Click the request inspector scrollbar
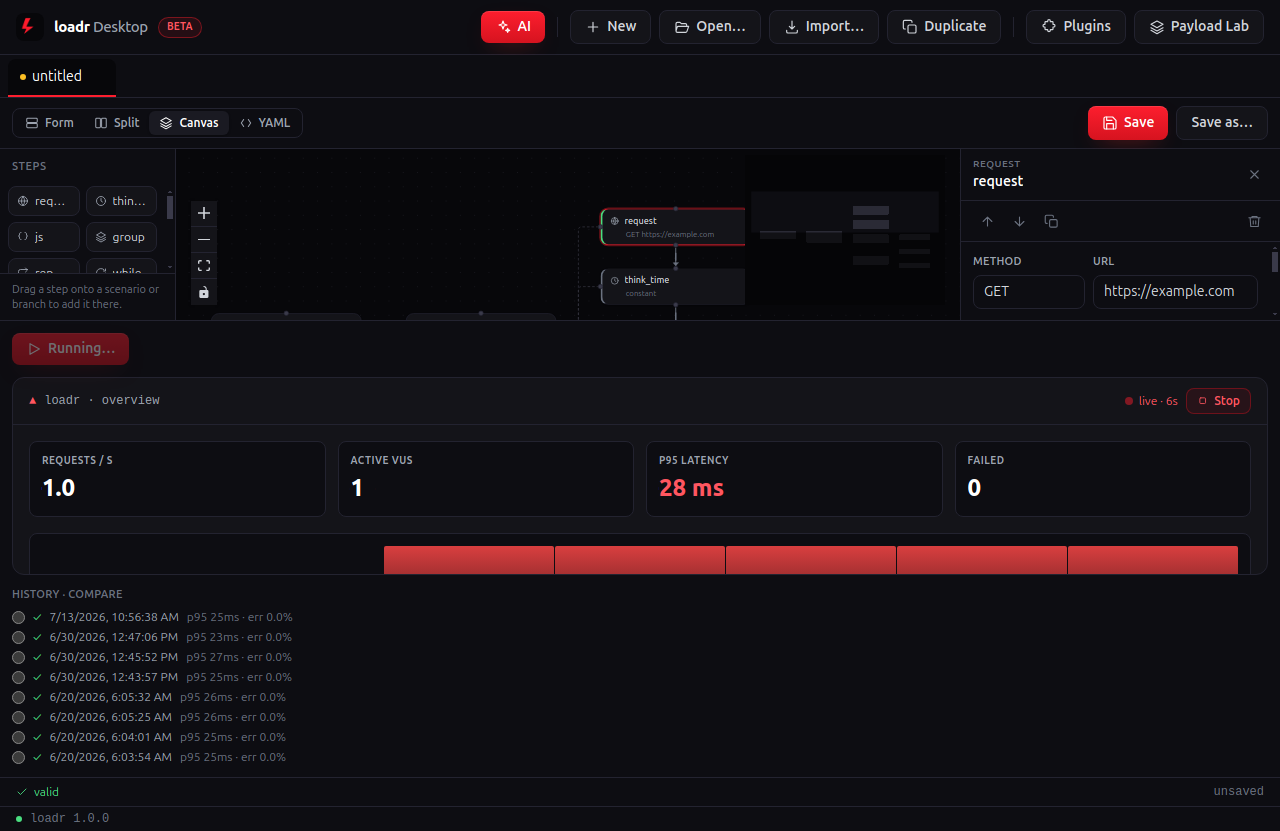Viewport: 1280px width, 831px height. click(1274, 262)
